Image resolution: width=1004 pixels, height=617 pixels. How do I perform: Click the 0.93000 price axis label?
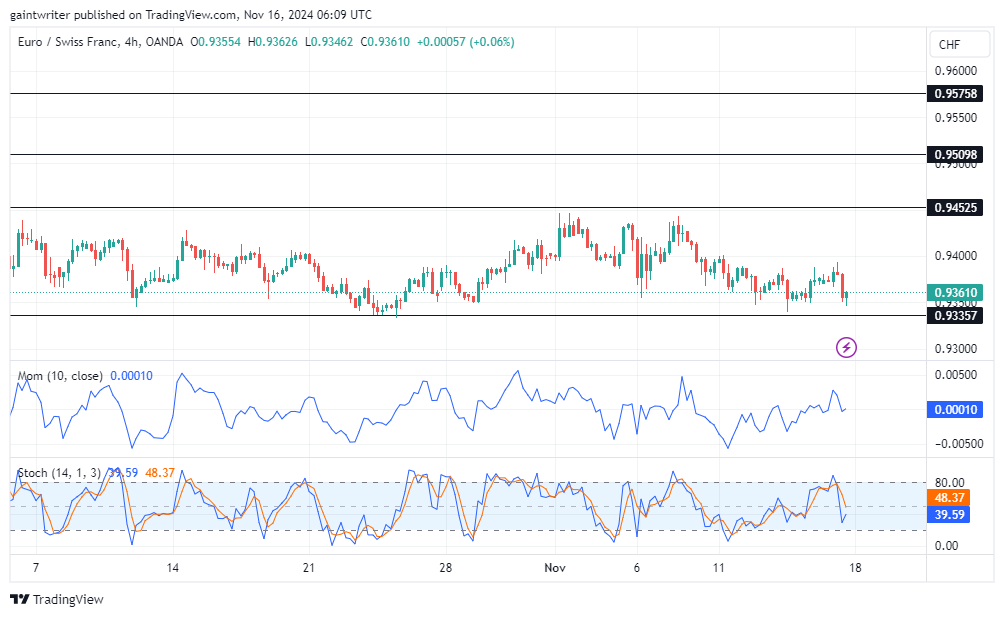pyautogui.click(x=955, y=349)
